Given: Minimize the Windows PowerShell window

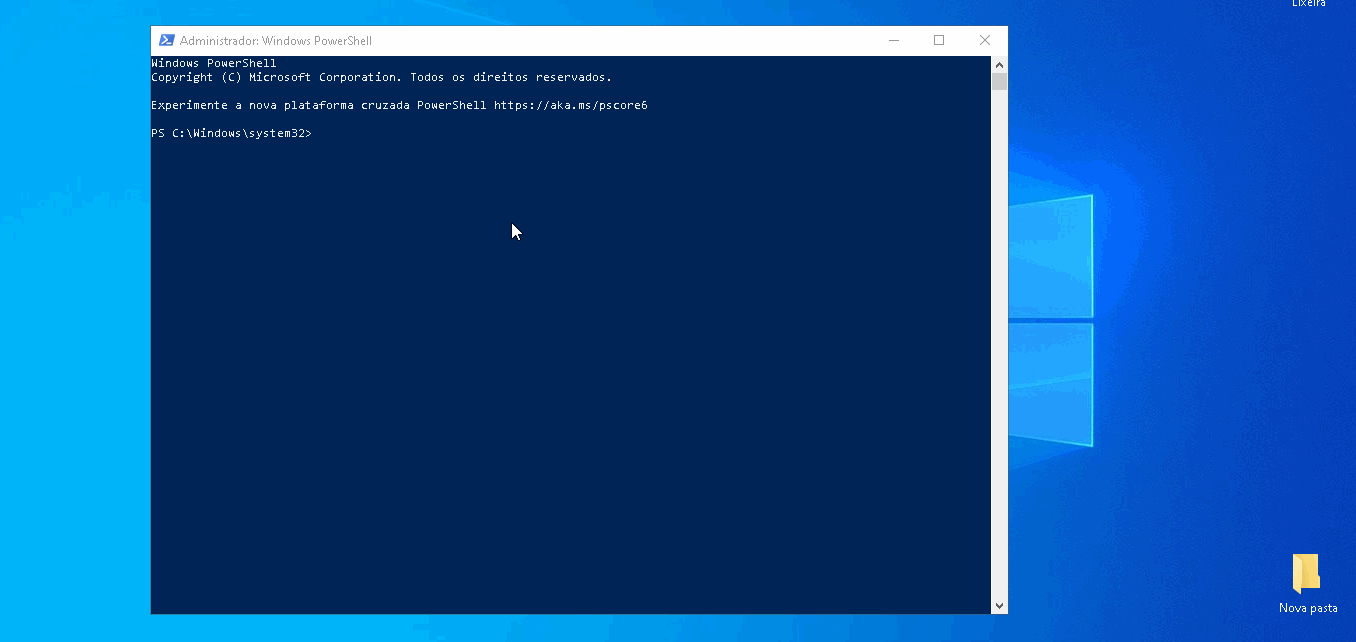Looking at the screenshot, I should point(893,41).
